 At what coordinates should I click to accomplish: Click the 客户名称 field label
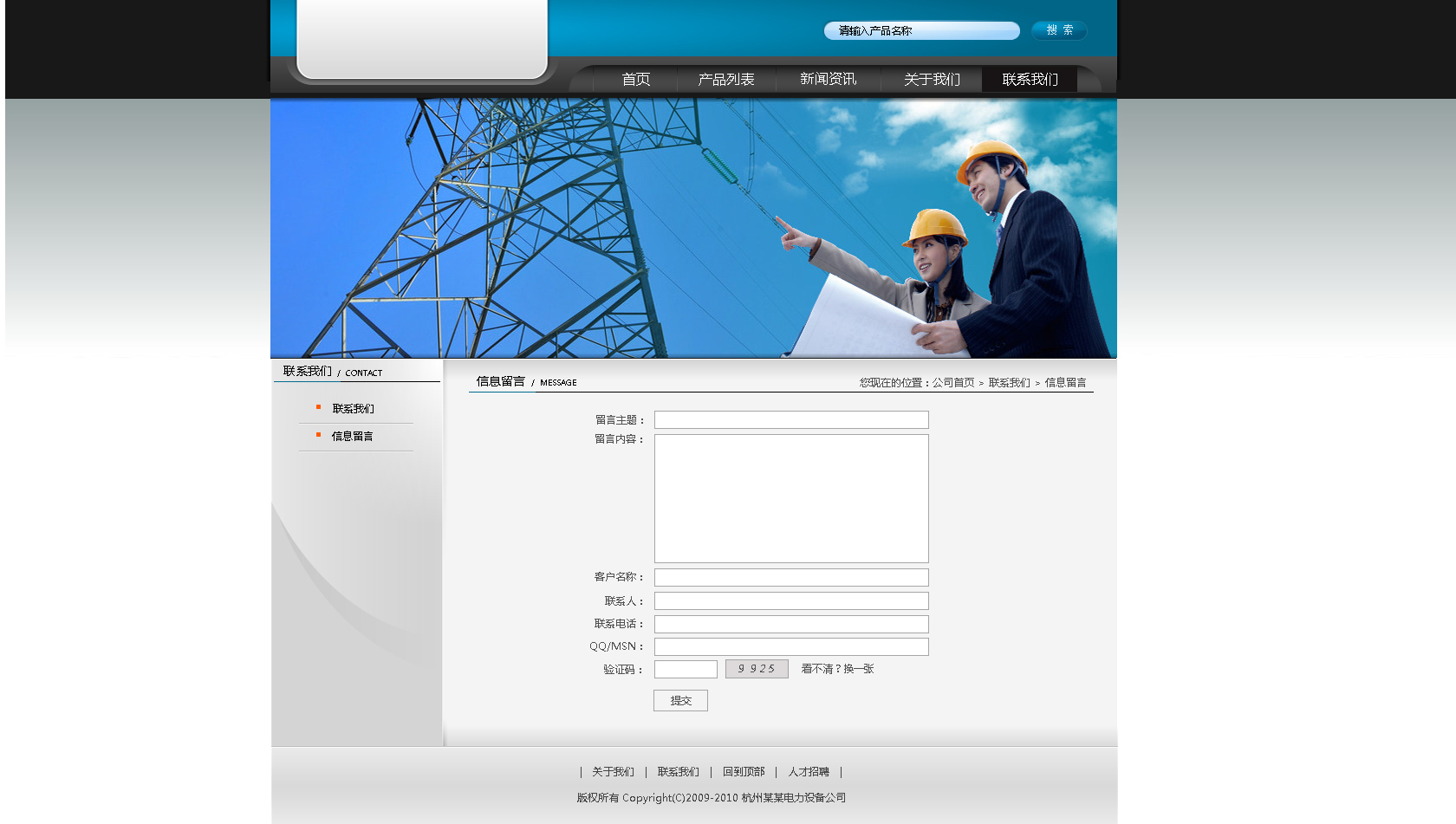619,577
